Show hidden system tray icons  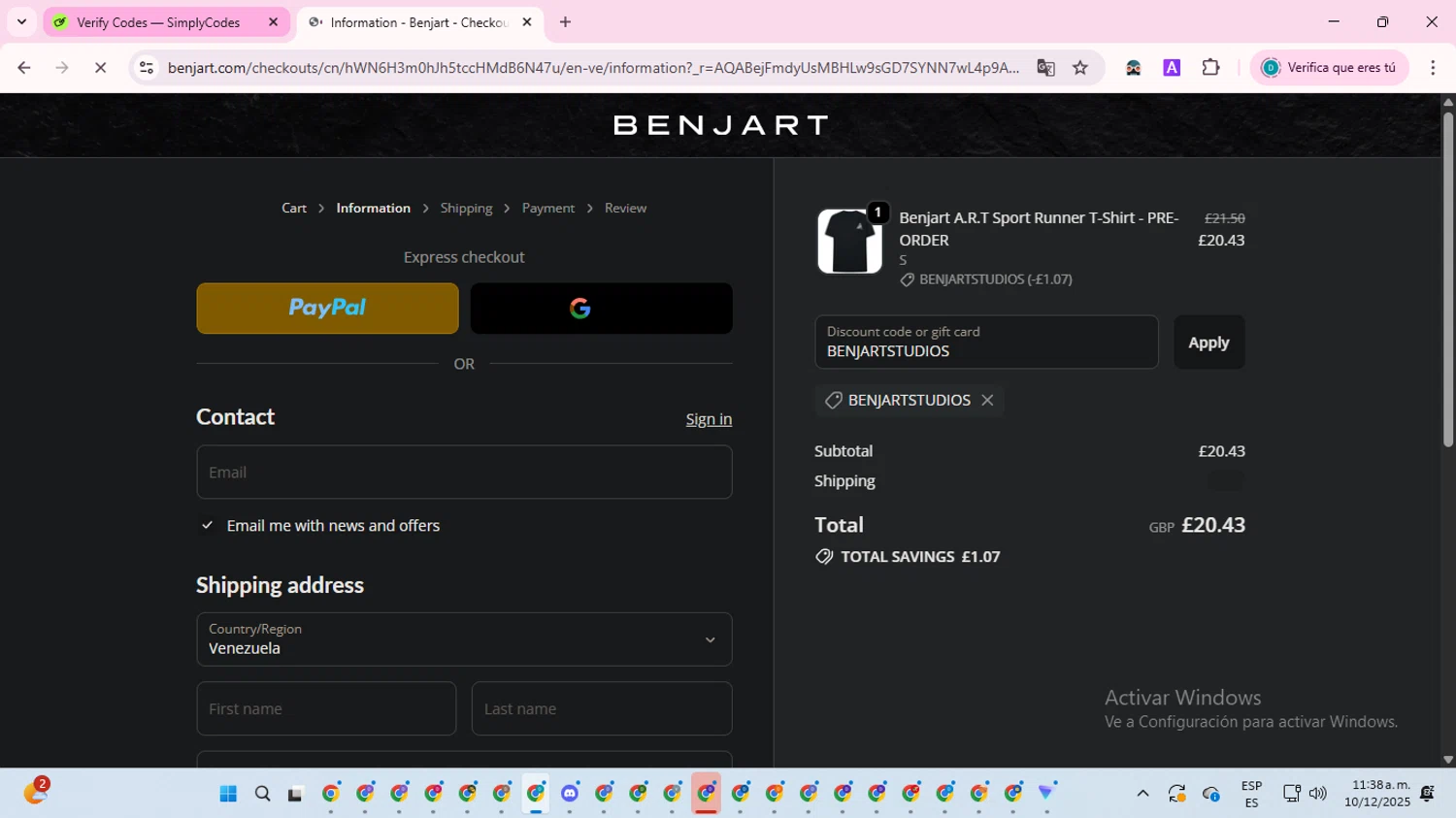point(1142,794)
